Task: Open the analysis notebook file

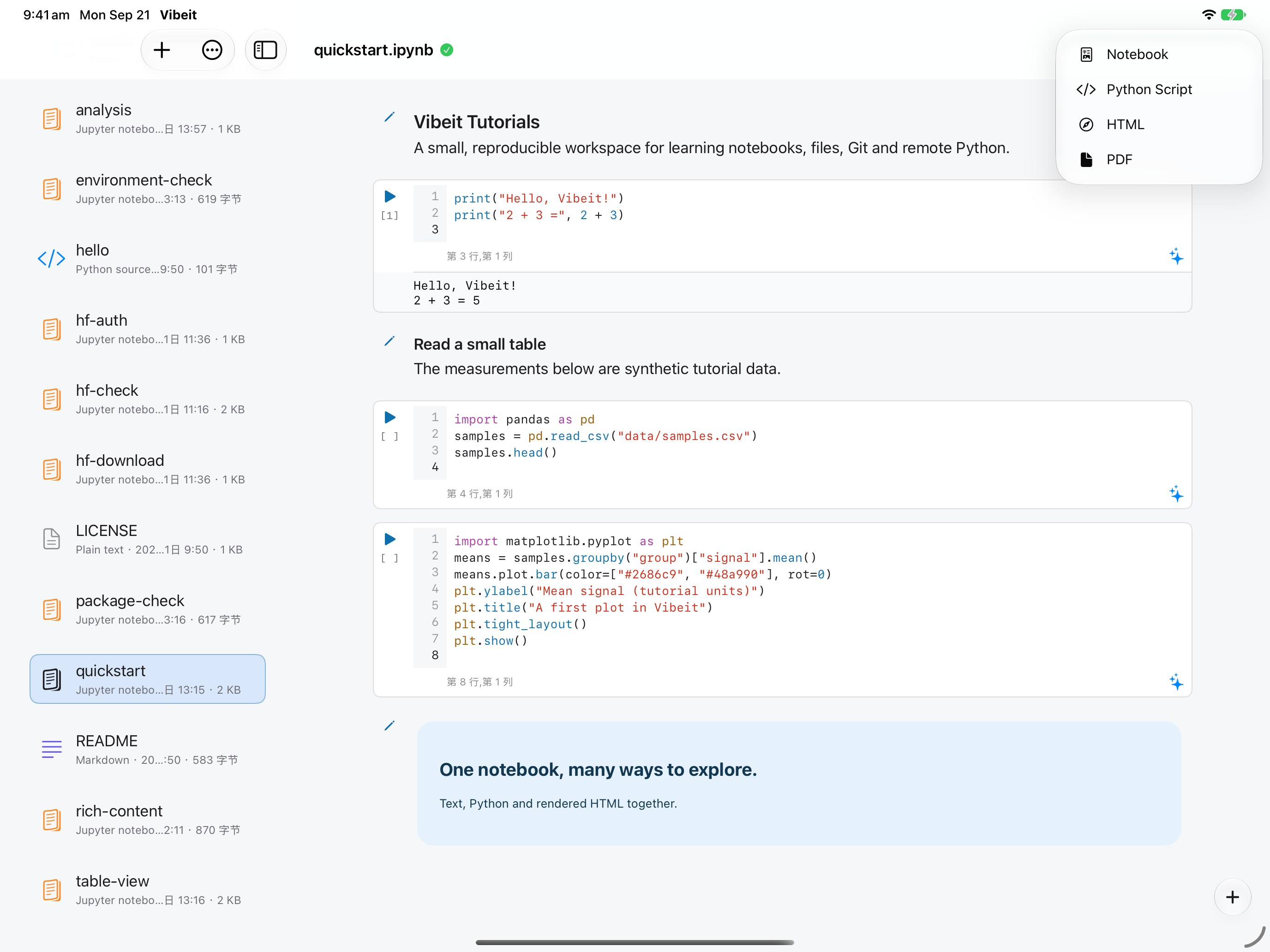Action: coord(148,118)
